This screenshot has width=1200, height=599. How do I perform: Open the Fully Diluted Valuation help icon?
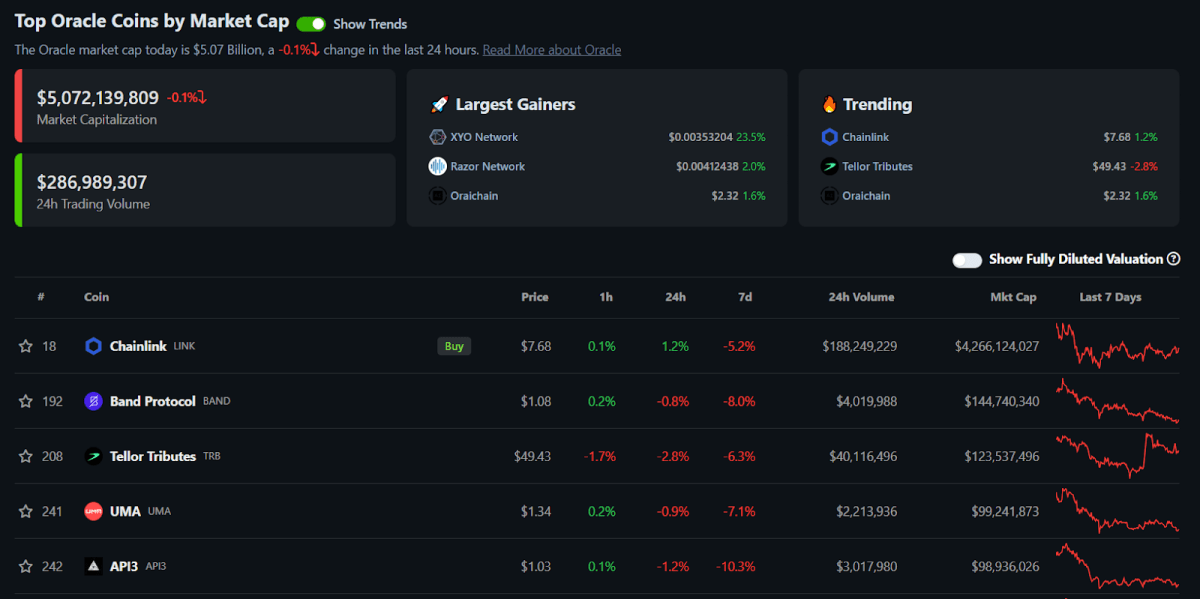1172,259
